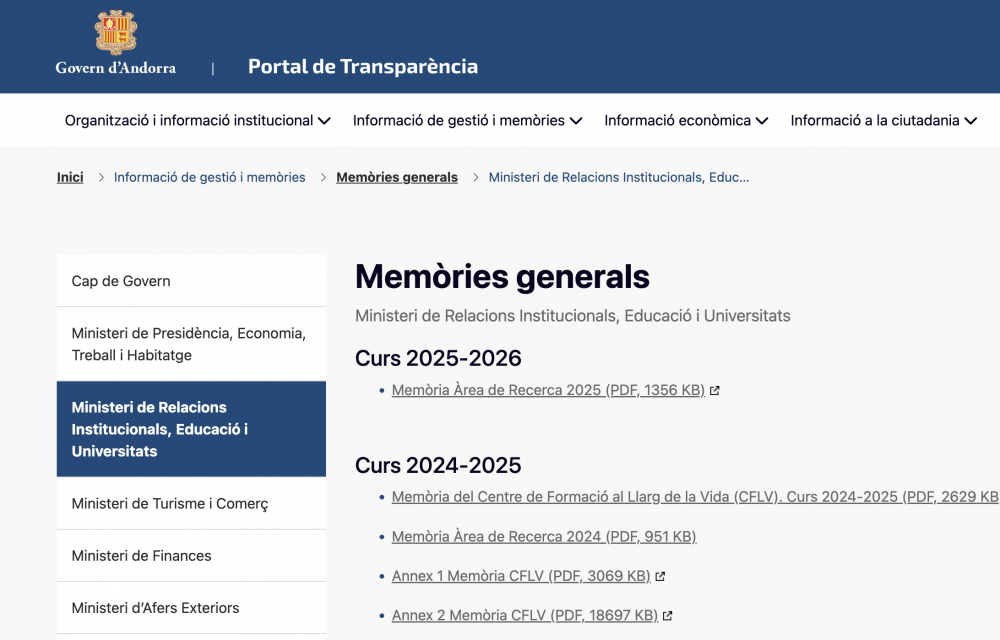Click Informació de gestió i memòries breadcrumb

pos(209,177)
